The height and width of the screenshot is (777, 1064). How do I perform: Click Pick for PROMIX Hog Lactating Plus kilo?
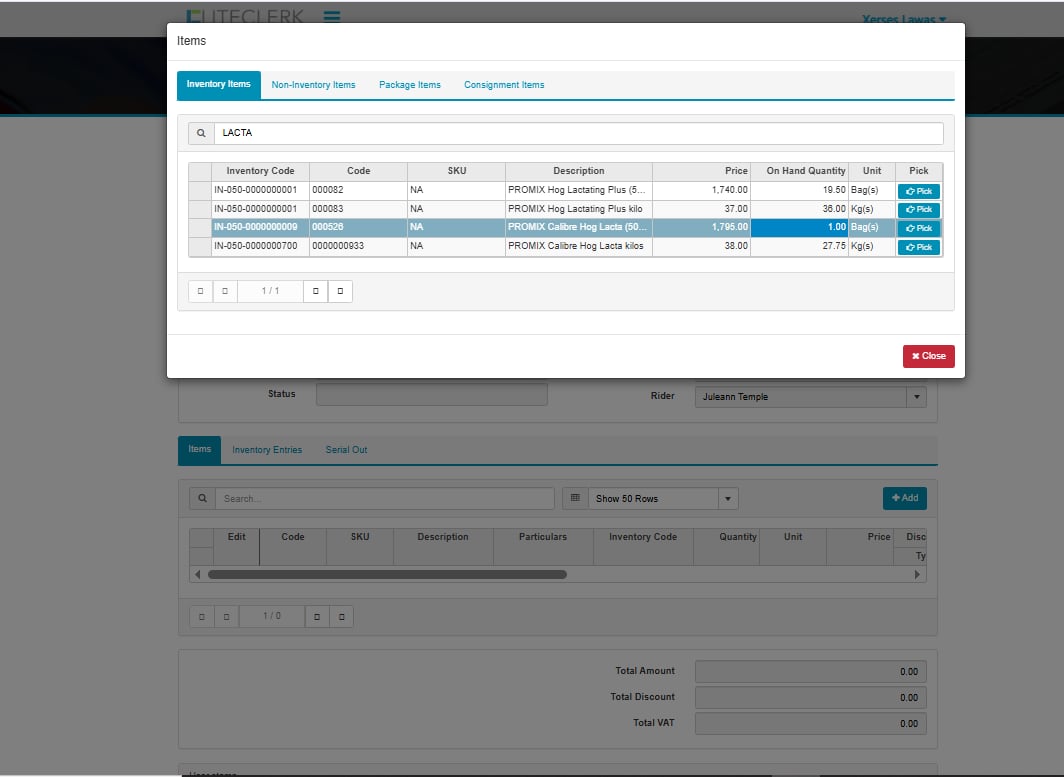[918, 209]
